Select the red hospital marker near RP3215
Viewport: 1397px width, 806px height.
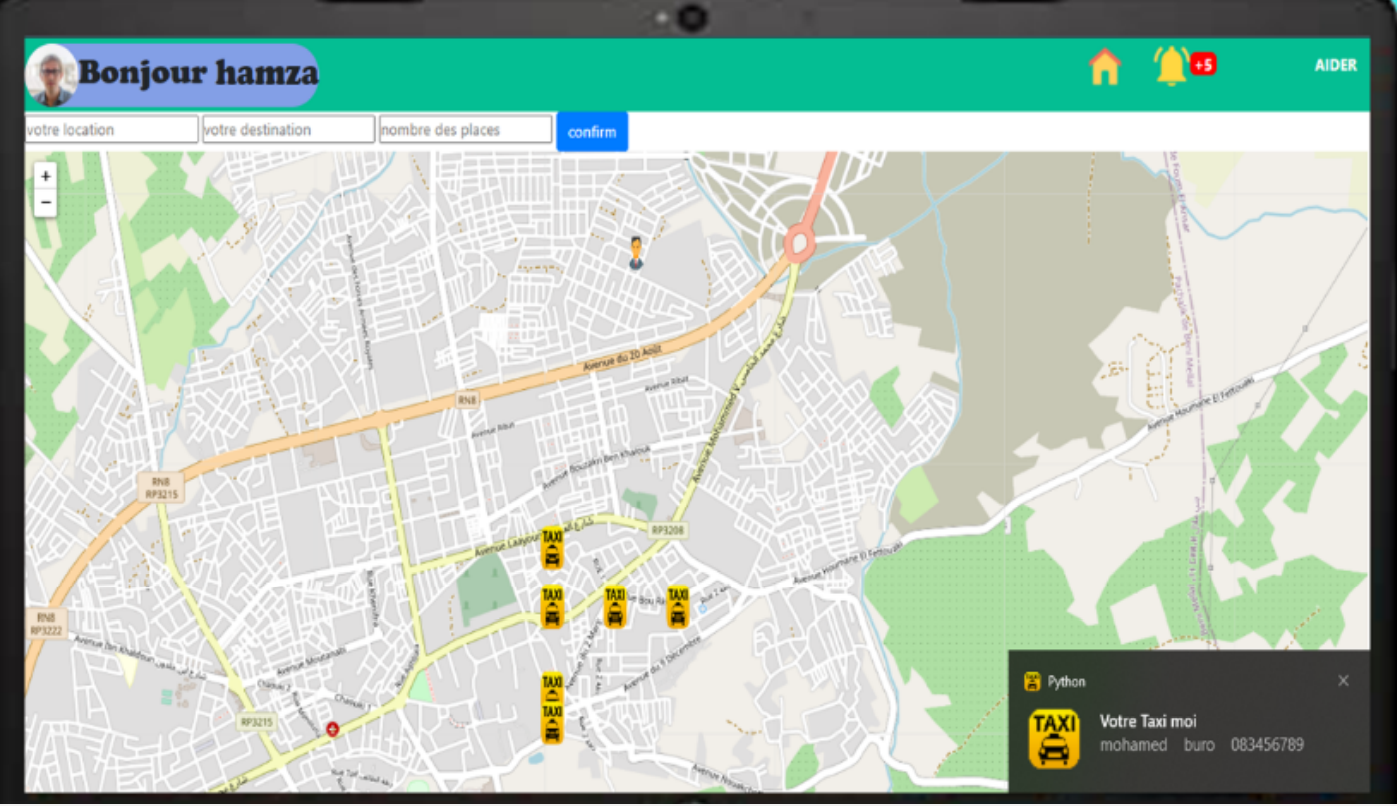[x=332, y=727]
